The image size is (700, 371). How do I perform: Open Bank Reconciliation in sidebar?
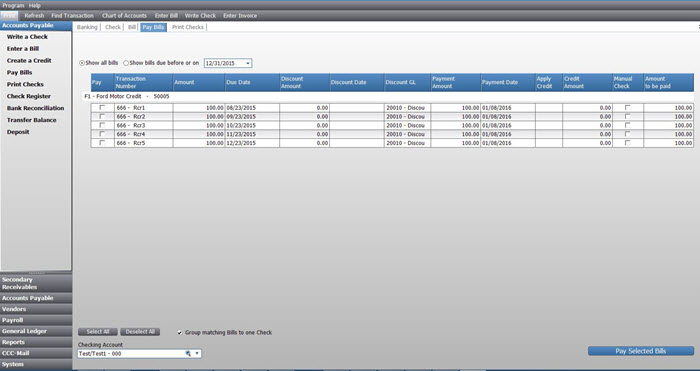35,108
